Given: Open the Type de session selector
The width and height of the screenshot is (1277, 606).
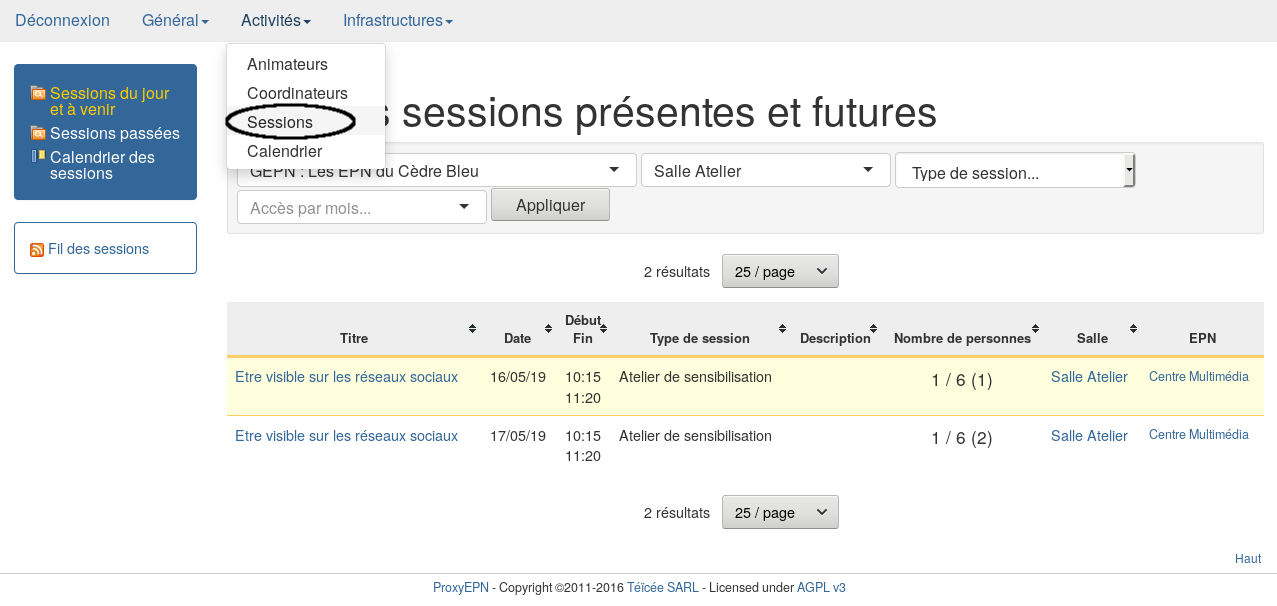Looking at the screenshot, I should pos(1015,172).
